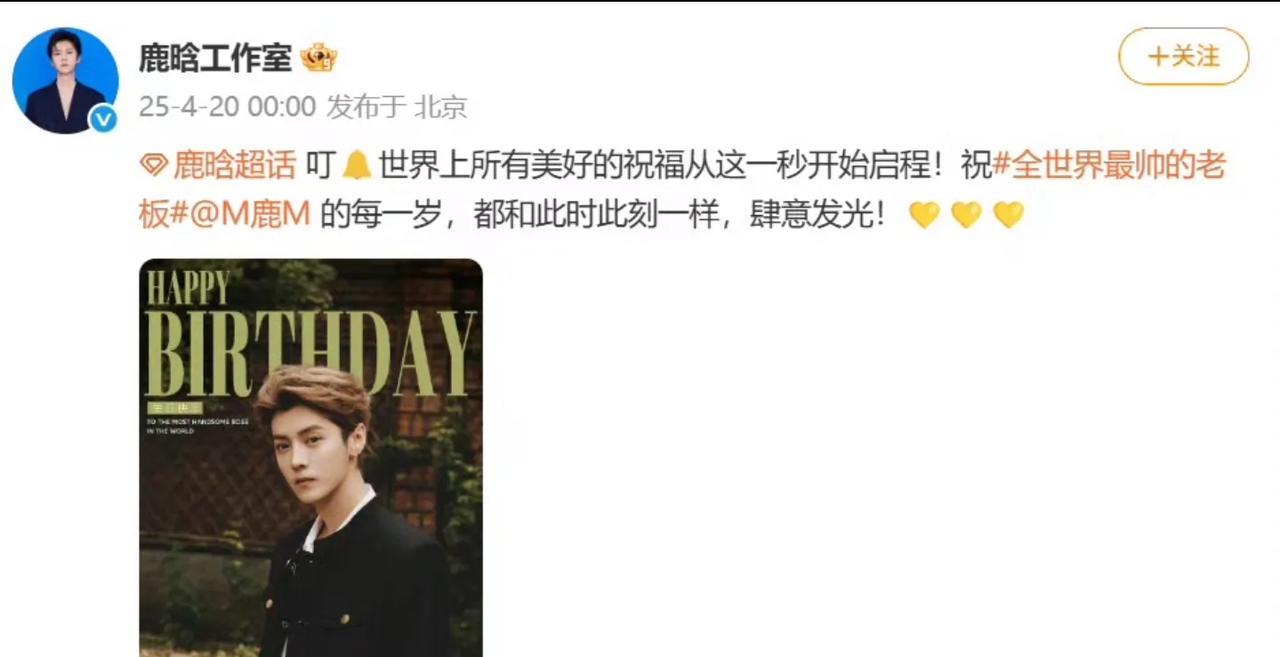
Task: Select the middle yellow heart emoji
Action: click(966, 215)
